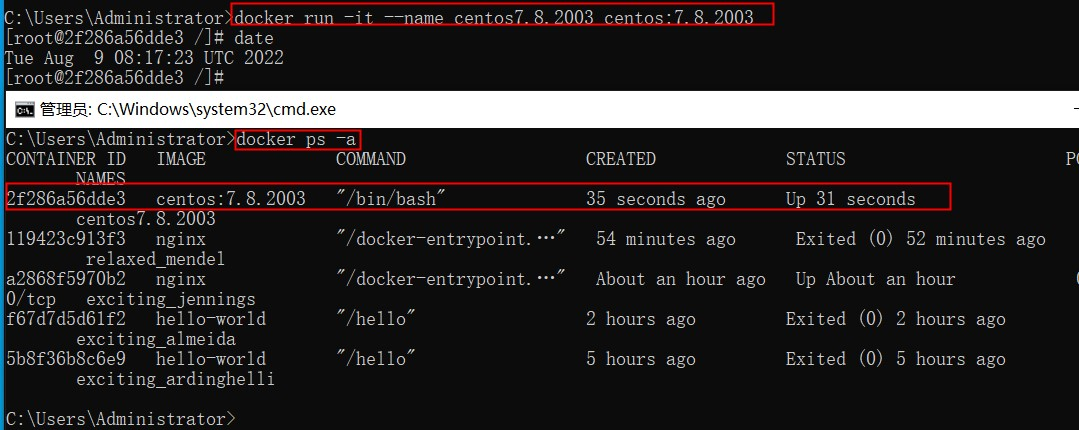This screenshot has height=430, width=1079.
Task: Click the exciting_ardinghelli container name
Action: [x=175, y=379]
